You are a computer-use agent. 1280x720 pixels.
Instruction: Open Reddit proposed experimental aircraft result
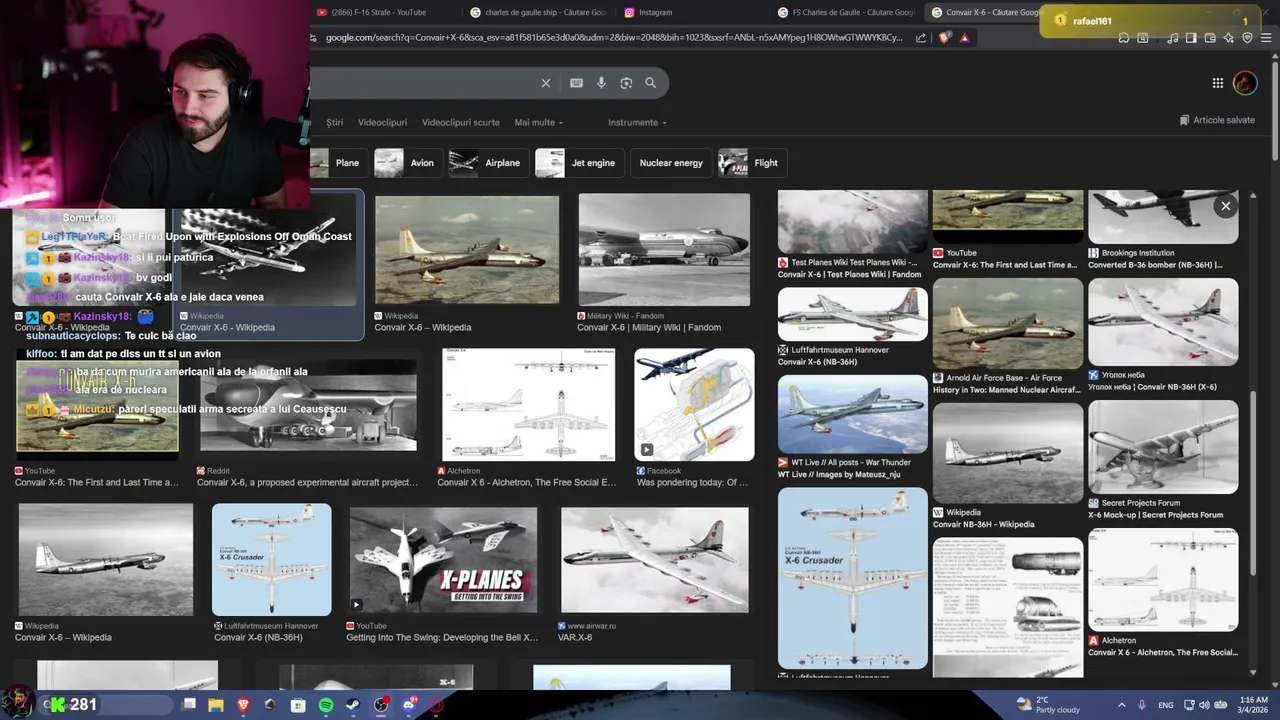point(308,405)
